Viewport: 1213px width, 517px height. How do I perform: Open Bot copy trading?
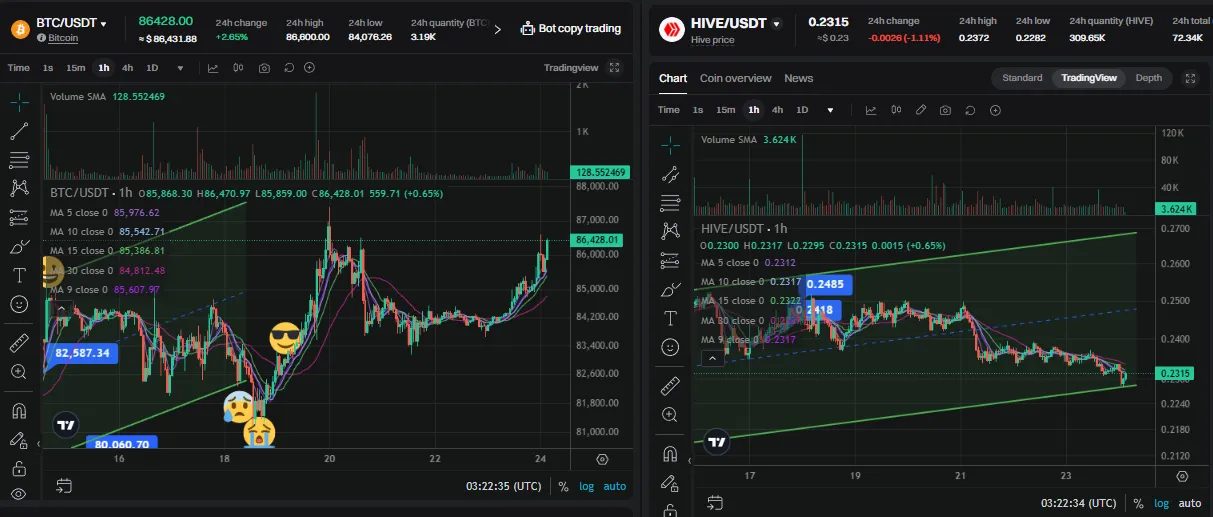(x=571, y=28)
